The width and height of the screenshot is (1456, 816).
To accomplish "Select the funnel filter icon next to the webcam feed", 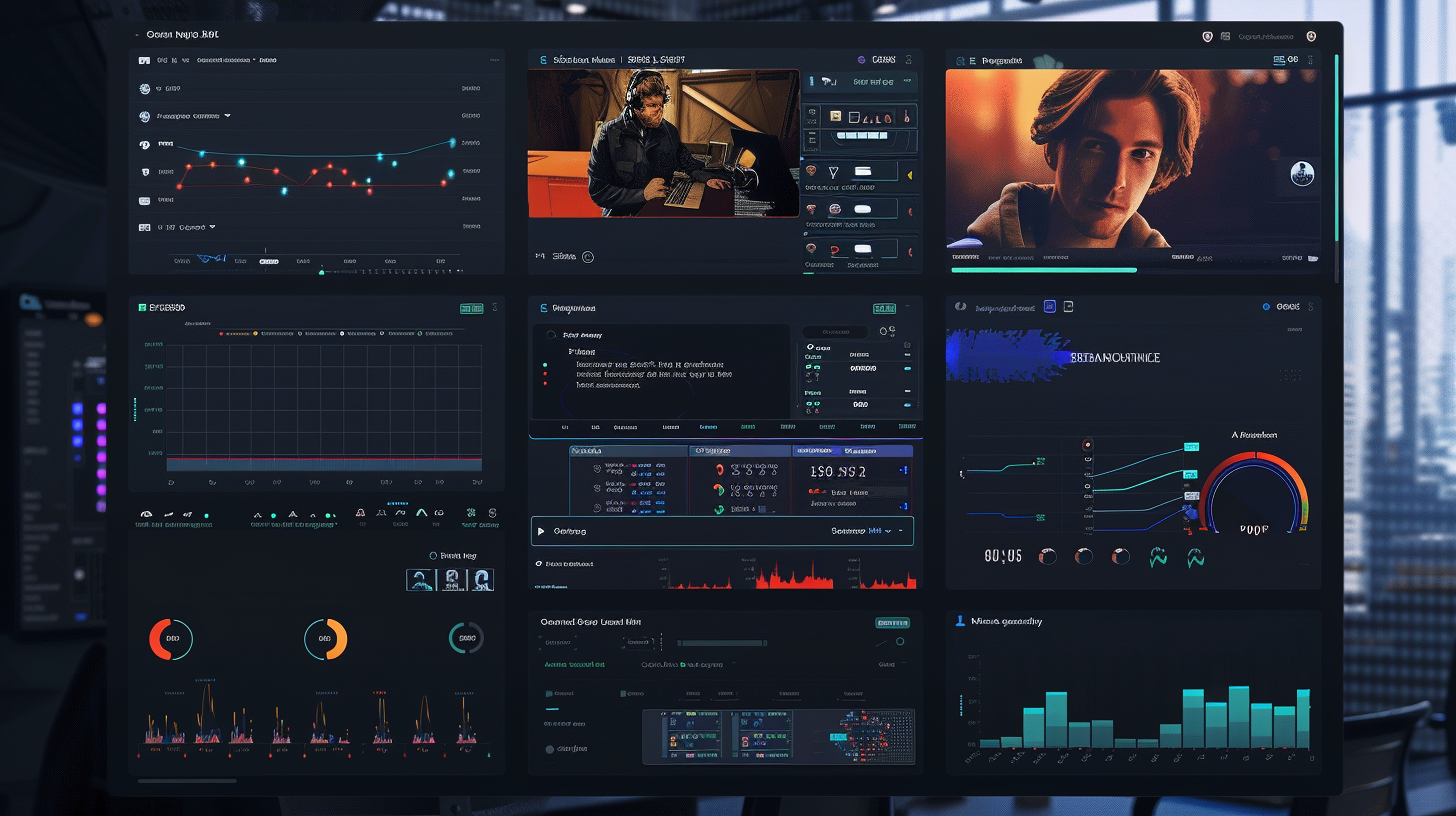I will pyautogui.click(x=832, y=172).
